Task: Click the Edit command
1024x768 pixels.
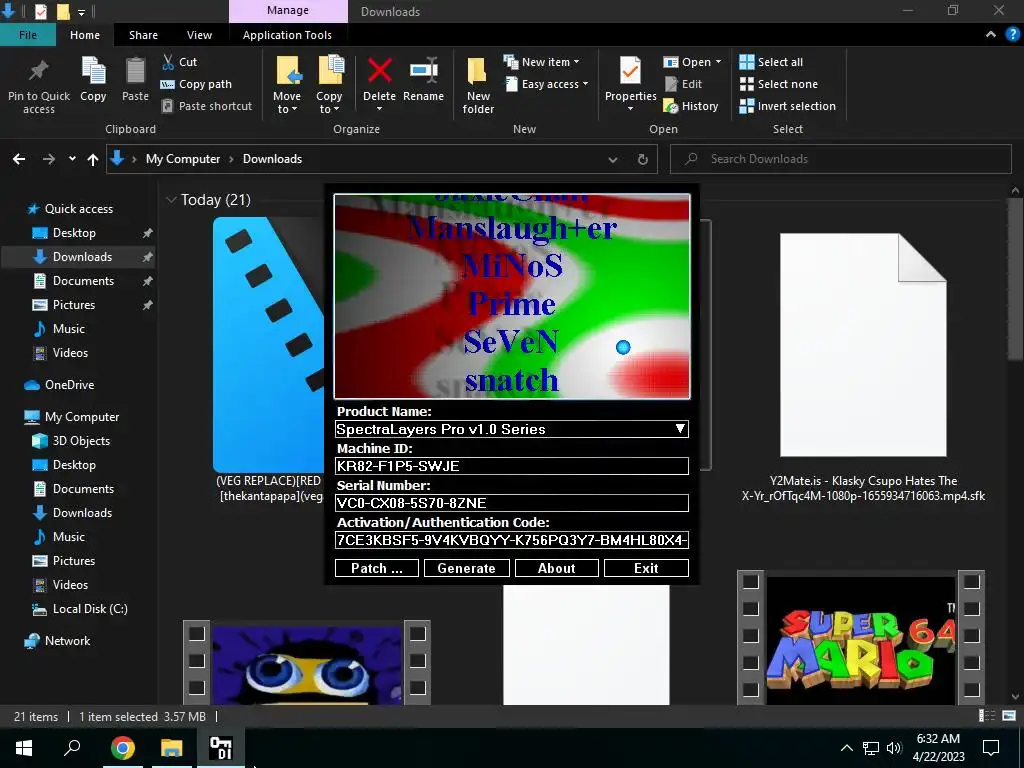Action: pyautogui.click(x=683, y=84)
